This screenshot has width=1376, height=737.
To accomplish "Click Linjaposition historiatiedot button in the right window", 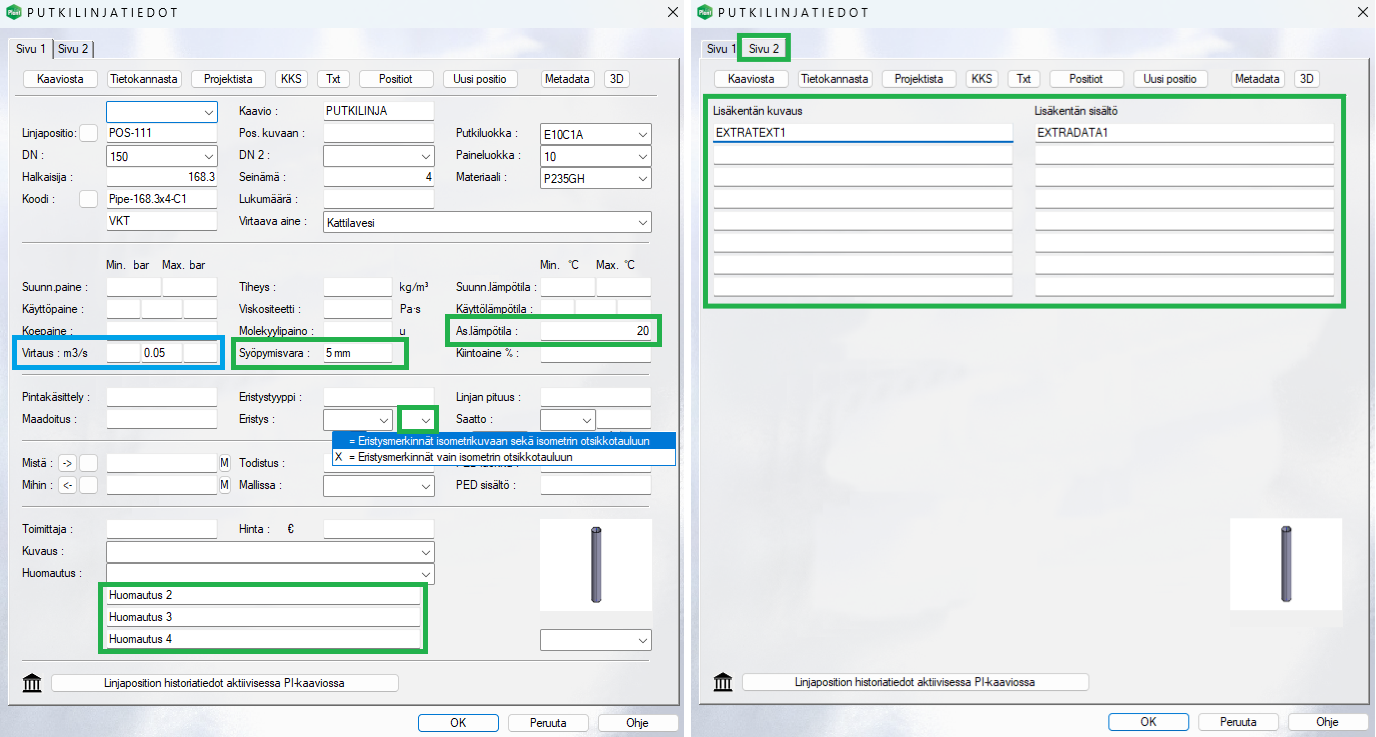I will 915,682.
